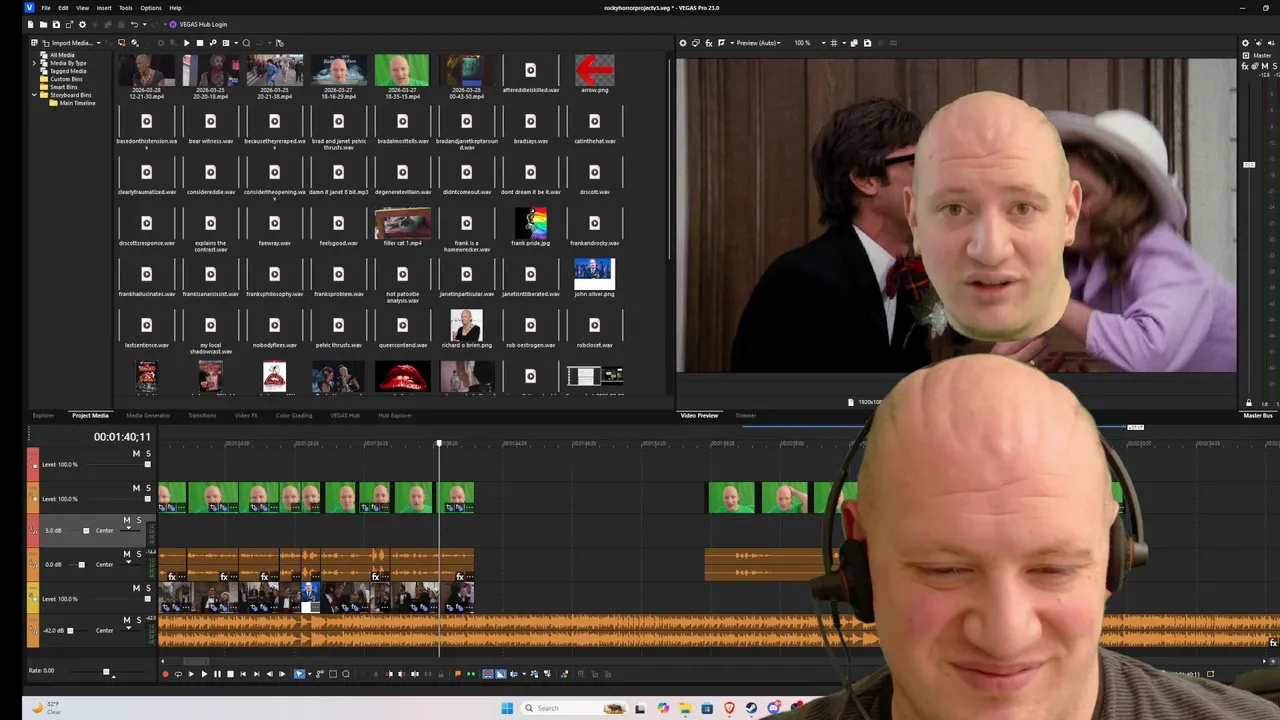Click the Open project folder icon
The height and width of the screenshot is (720, 1280).
(x=43, y=24)
